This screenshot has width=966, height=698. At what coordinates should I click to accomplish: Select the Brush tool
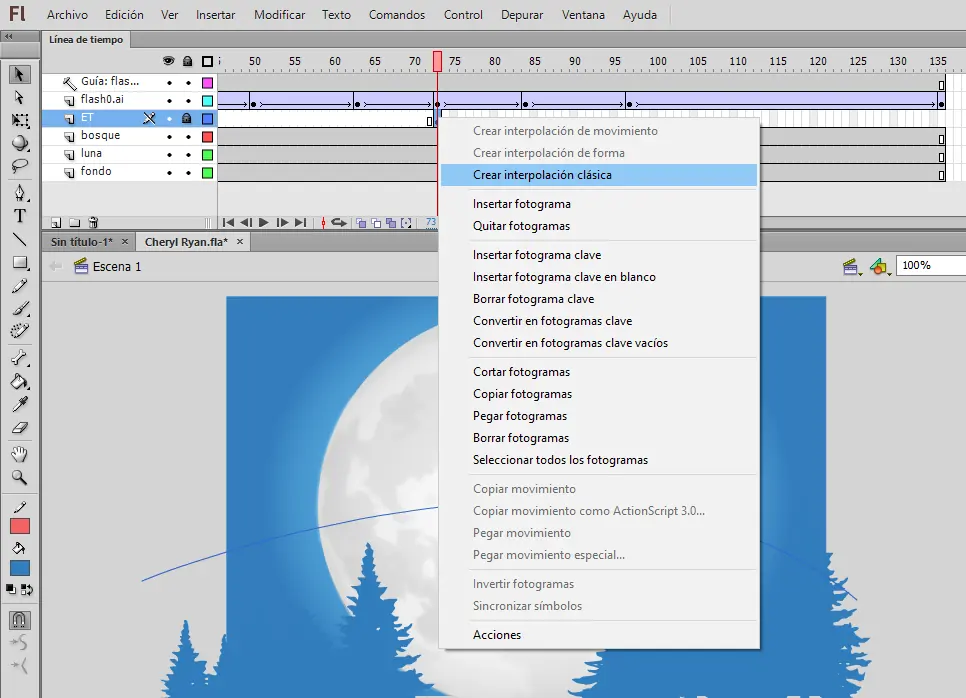[20, 308]
